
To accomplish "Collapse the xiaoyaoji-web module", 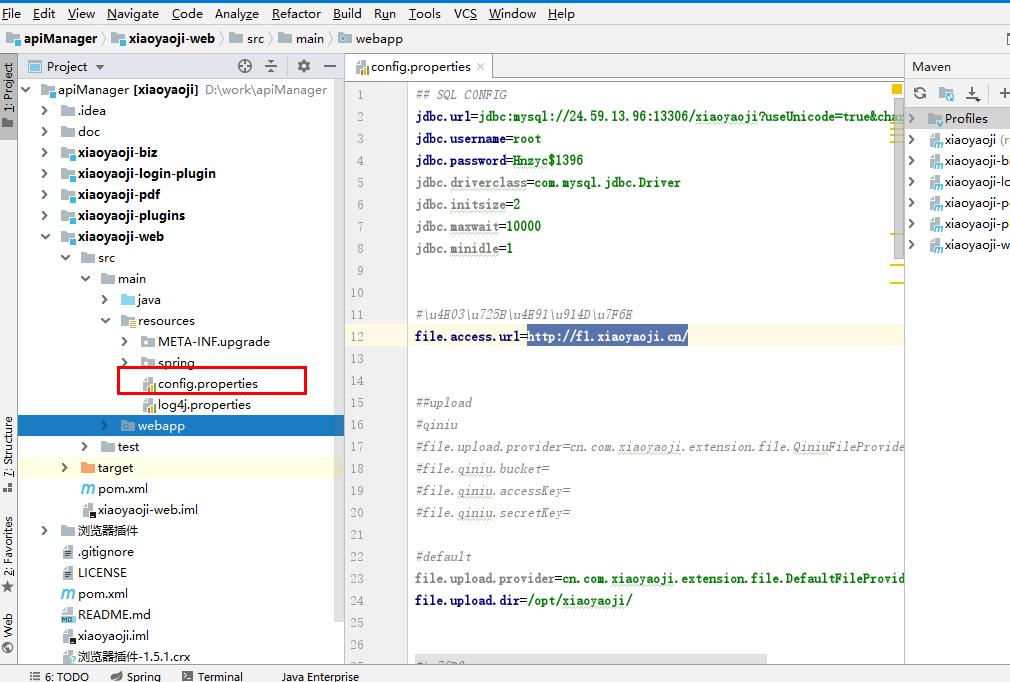I will [45, 237].
